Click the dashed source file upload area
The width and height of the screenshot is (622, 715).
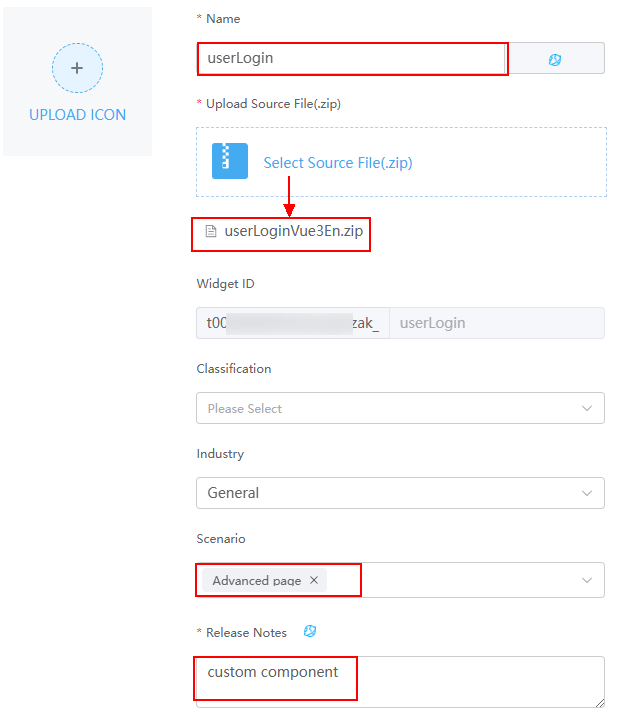pos(401,162)
